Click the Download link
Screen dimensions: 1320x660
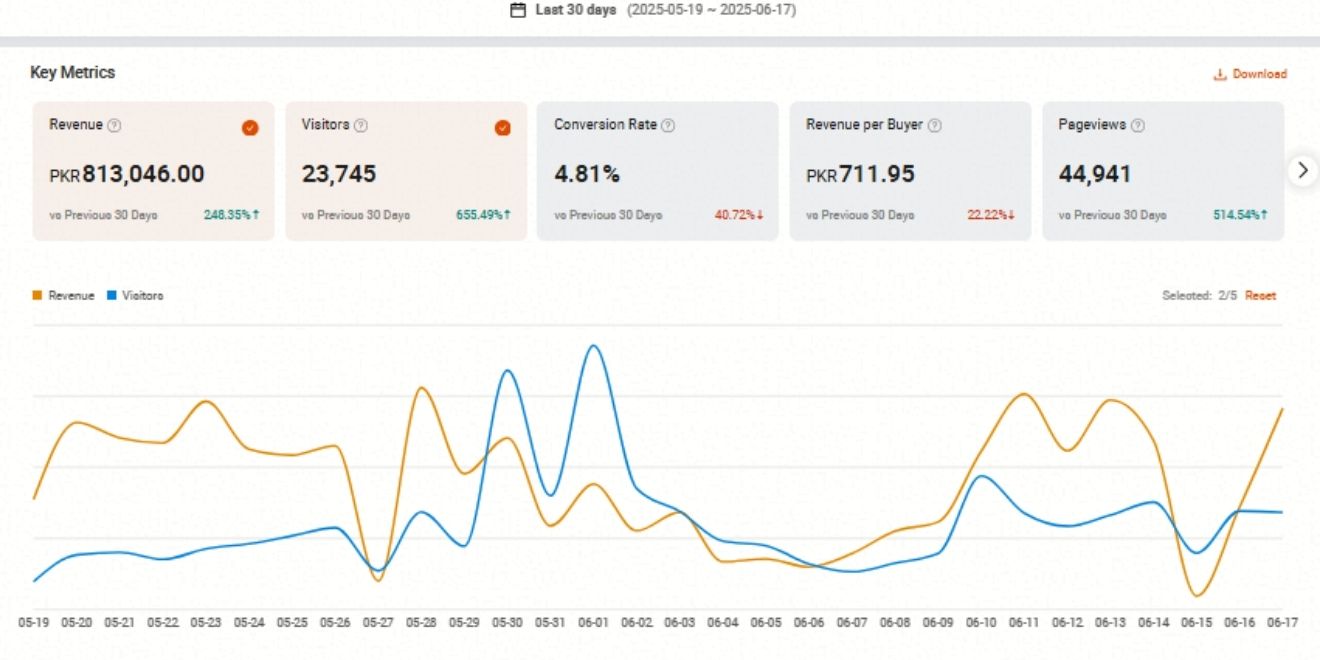[1259, 75]
